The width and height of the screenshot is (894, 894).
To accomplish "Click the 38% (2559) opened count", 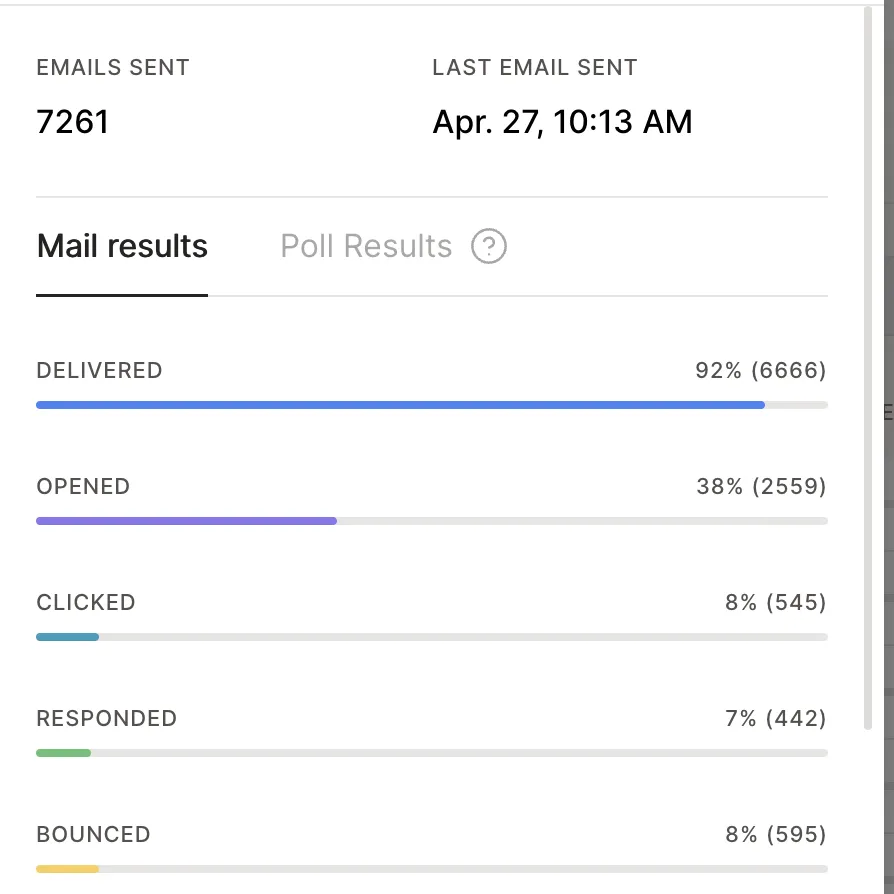I will click(x=762, y=486).
